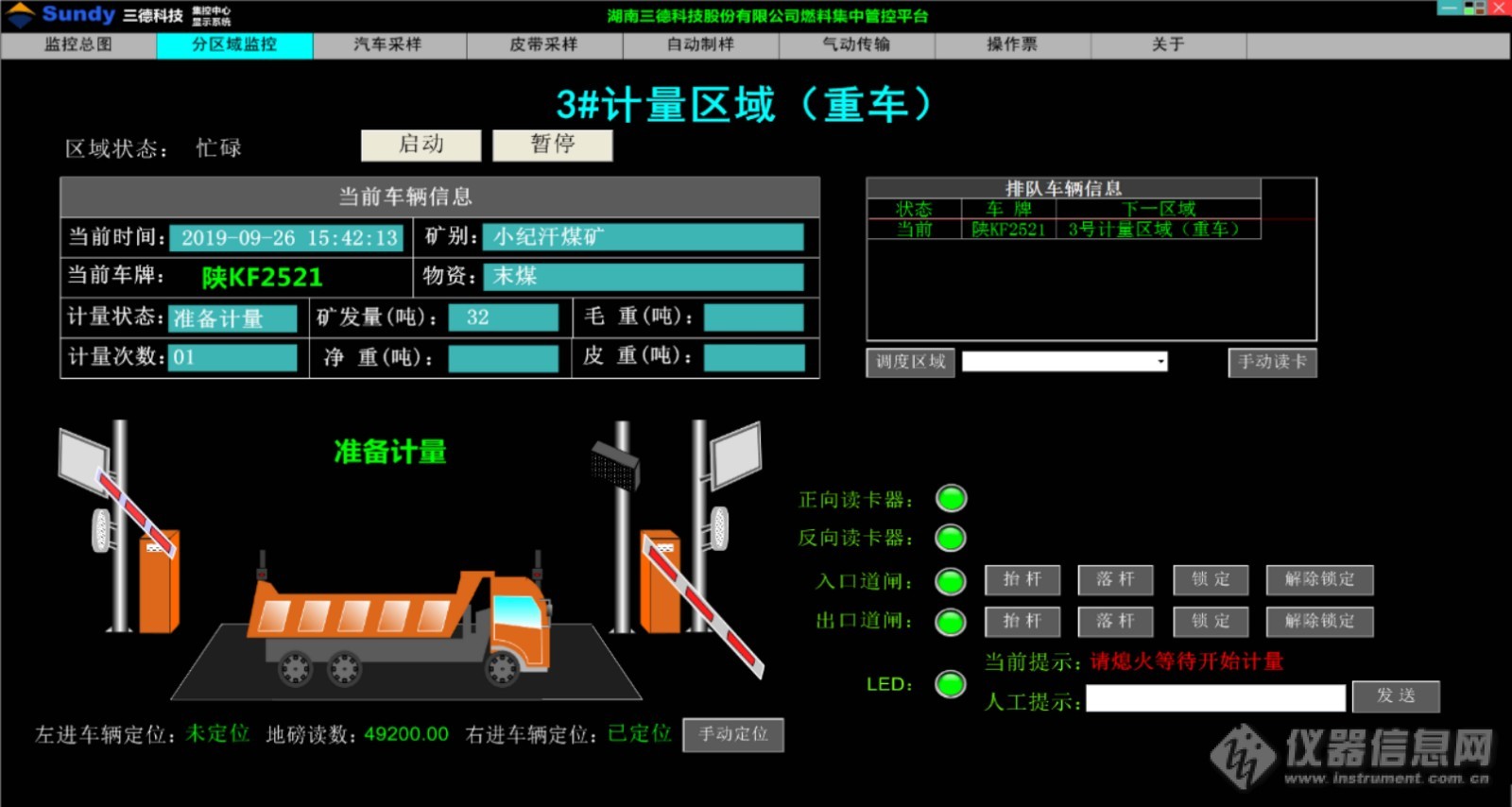Click the 计量状态 field 准备计量

point(233,318)
